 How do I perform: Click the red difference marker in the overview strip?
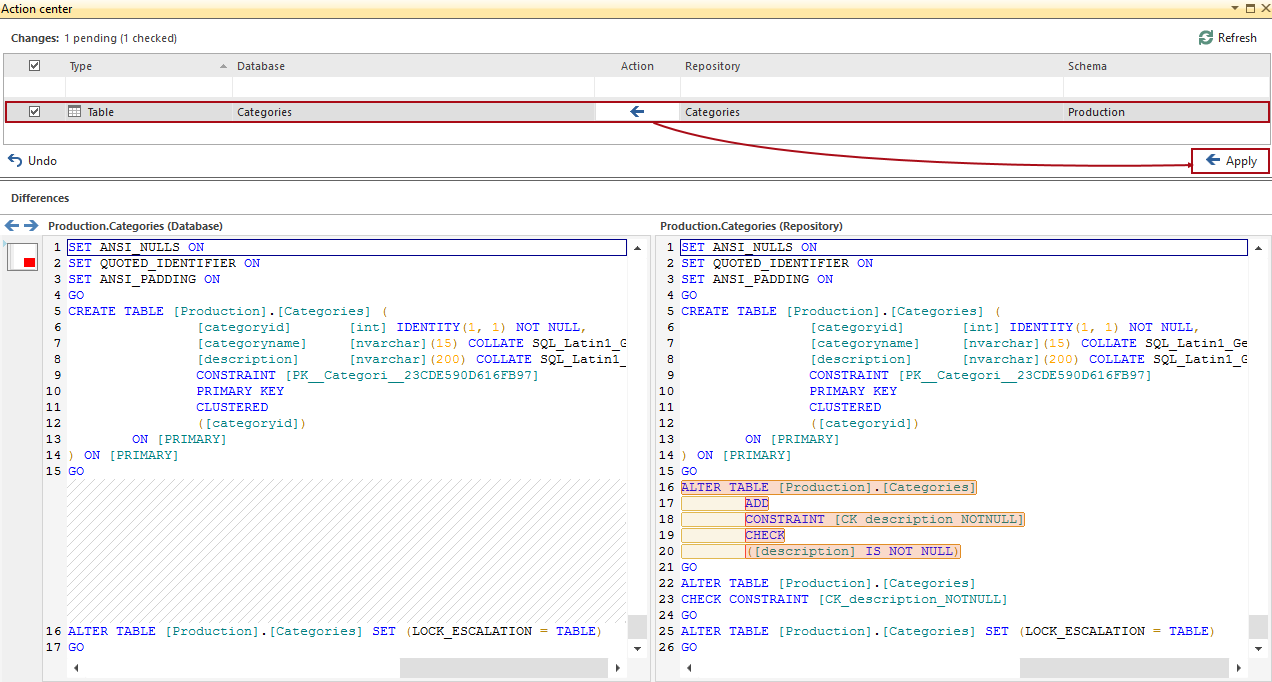point(29,262)
